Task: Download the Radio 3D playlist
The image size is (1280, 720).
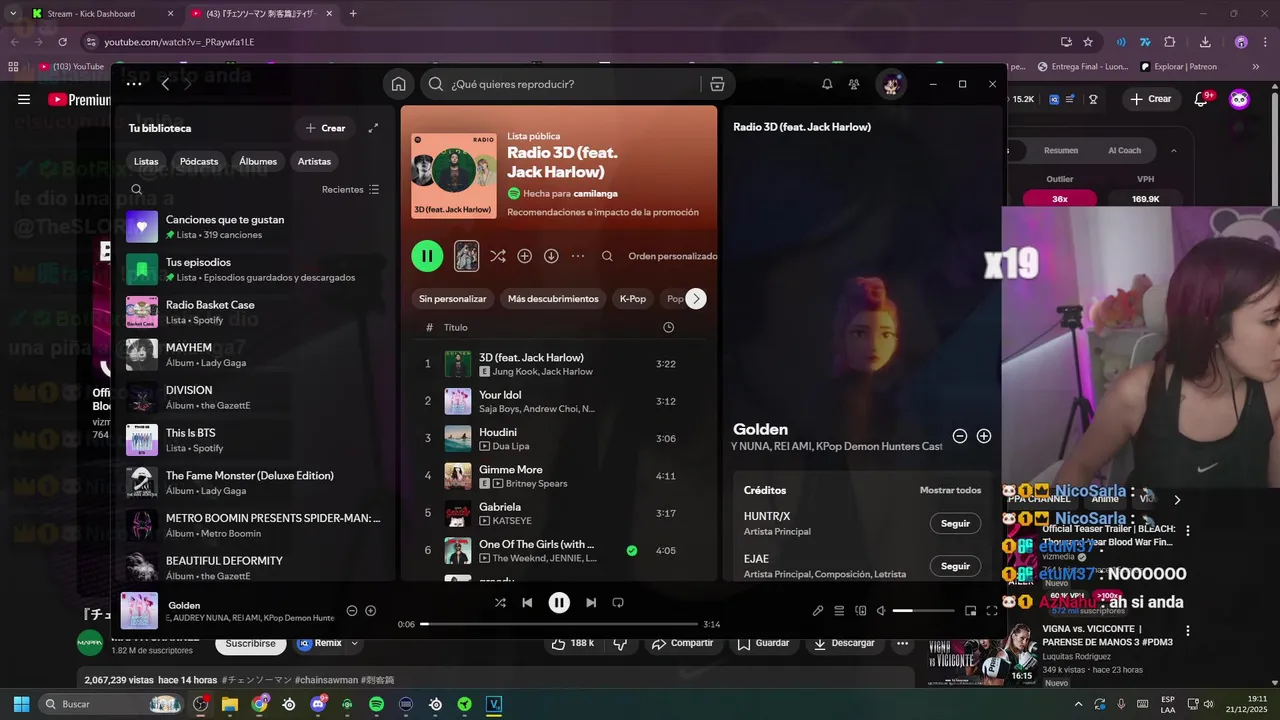Action: point(551,256)
